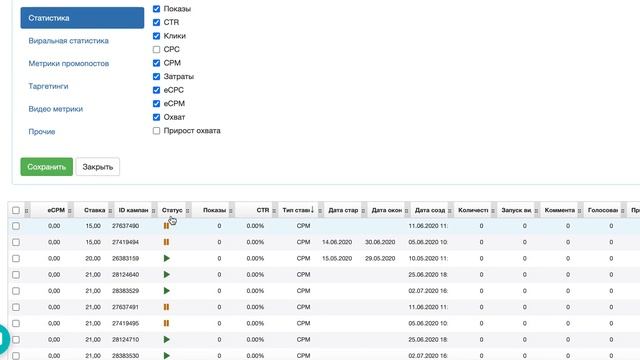Image resolution: width=640 pixels, height=360 pixels.
Task: Click the grip icon right of the Количест header
Action: 493,211
